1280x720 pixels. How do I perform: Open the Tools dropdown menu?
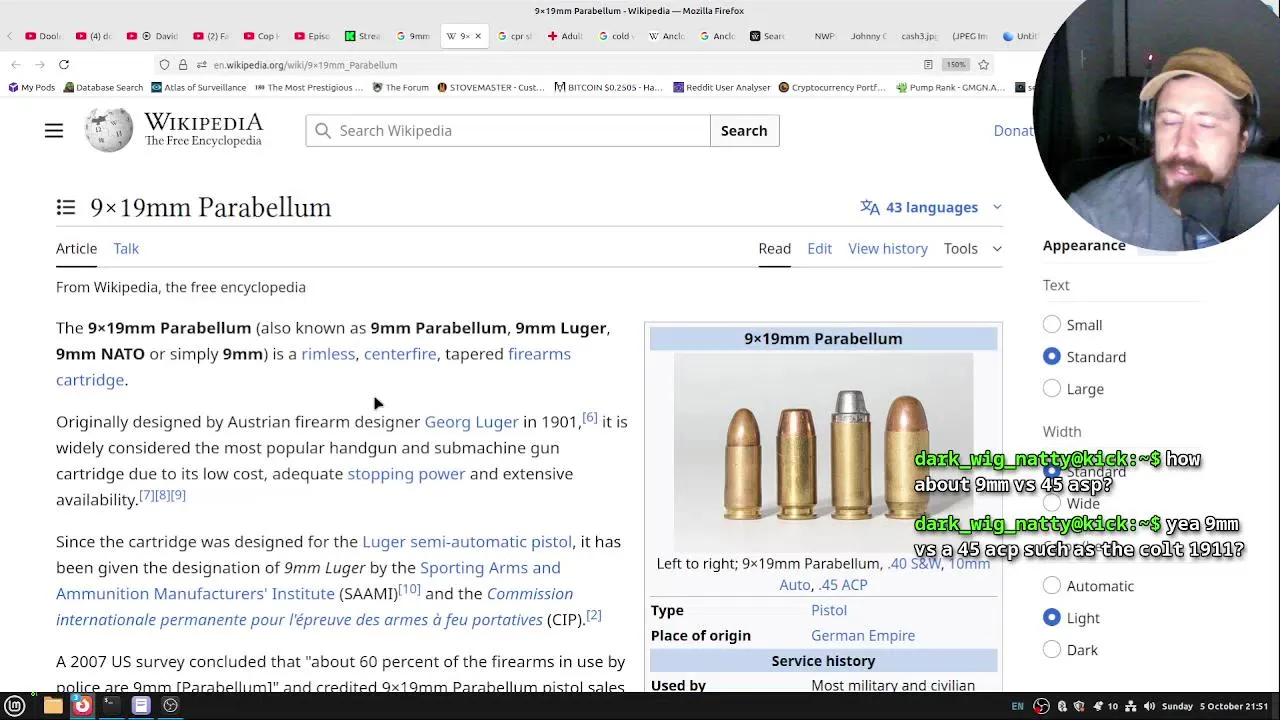click(x=972, y=248)
